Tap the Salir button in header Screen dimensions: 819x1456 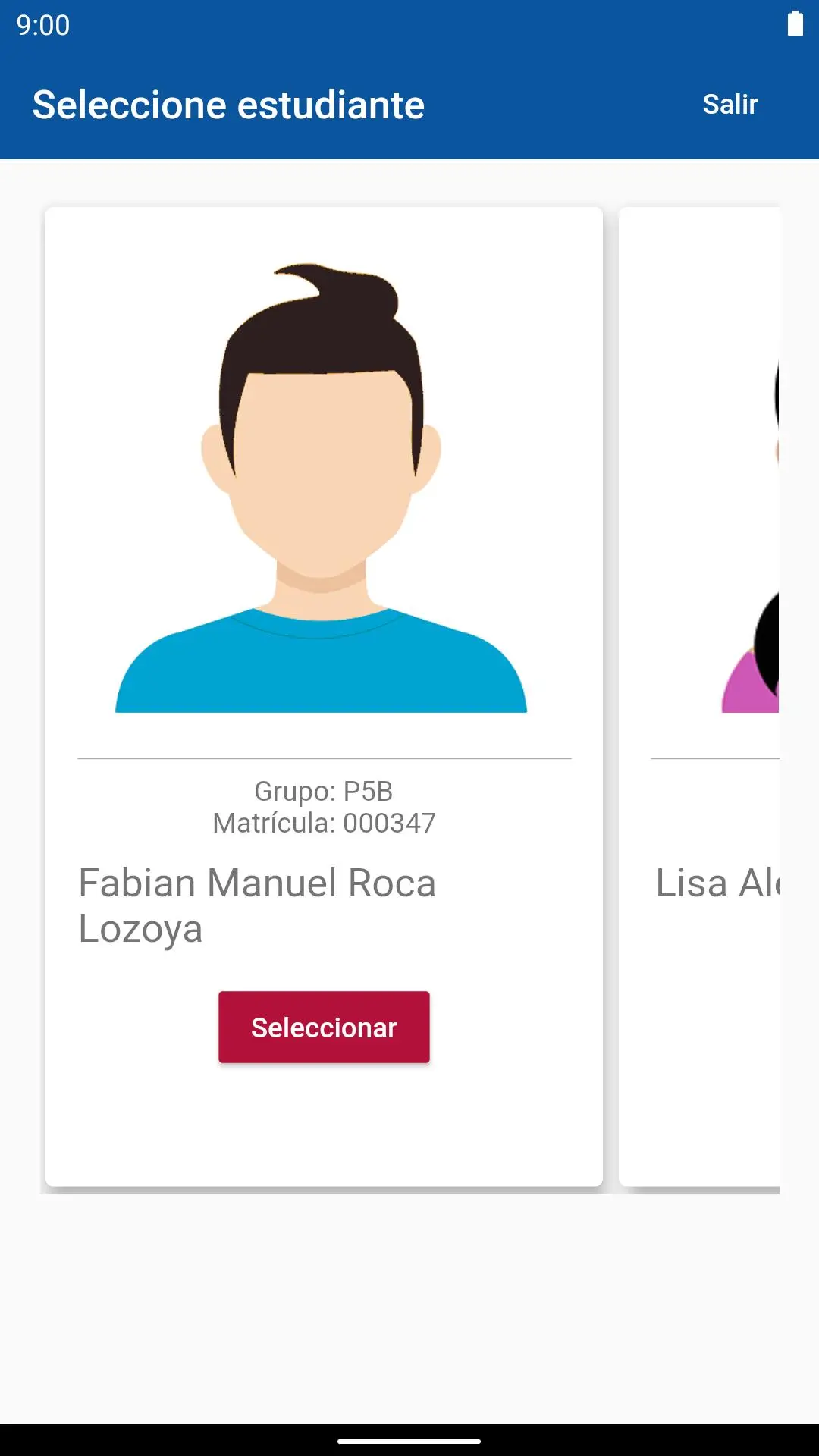[x=730, y=105]
